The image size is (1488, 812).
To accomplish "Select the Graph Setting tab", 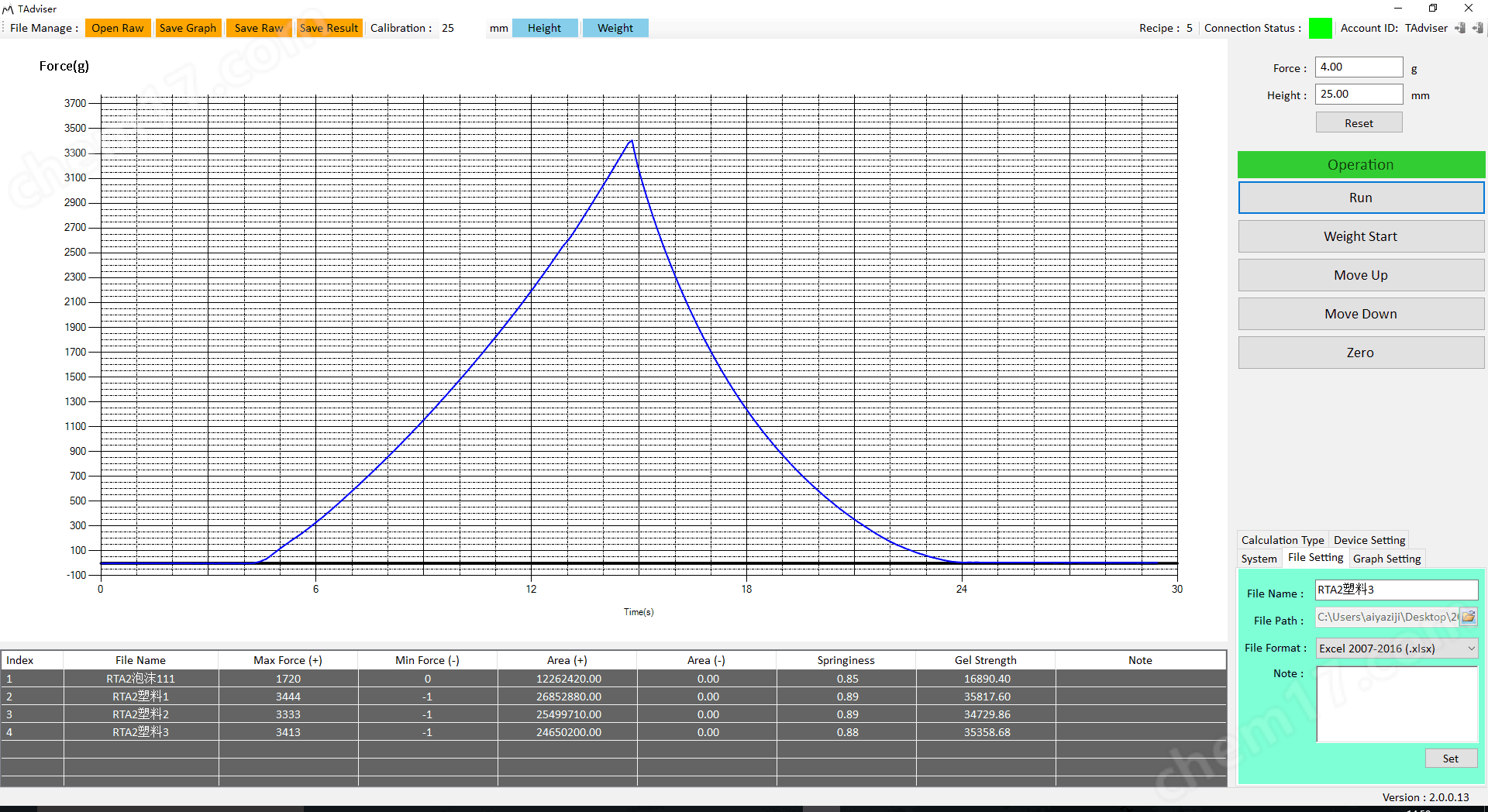I will click(x=1386, y=559).
